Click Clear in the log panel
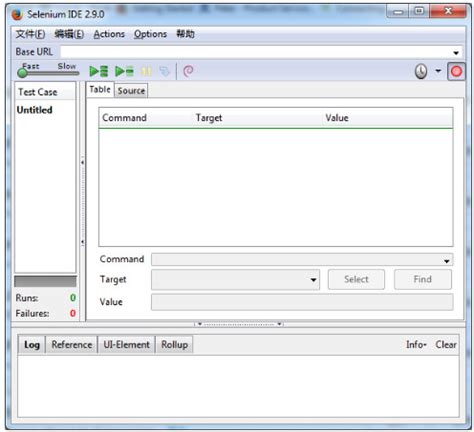 [446, 345]
